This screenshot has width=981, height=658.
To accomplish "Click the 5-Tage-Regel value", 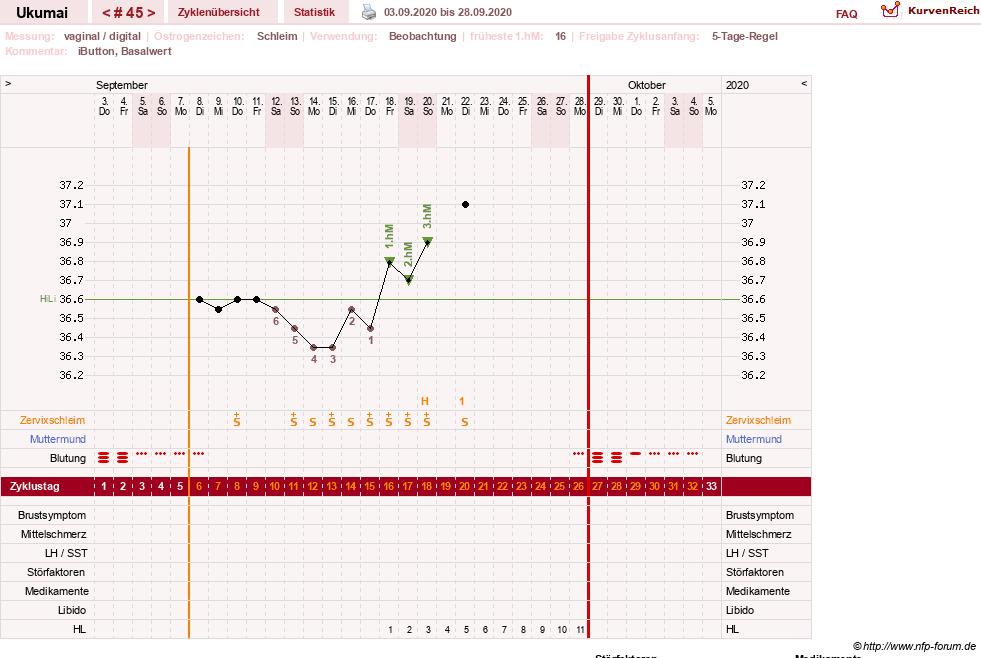I will point(745,36).
